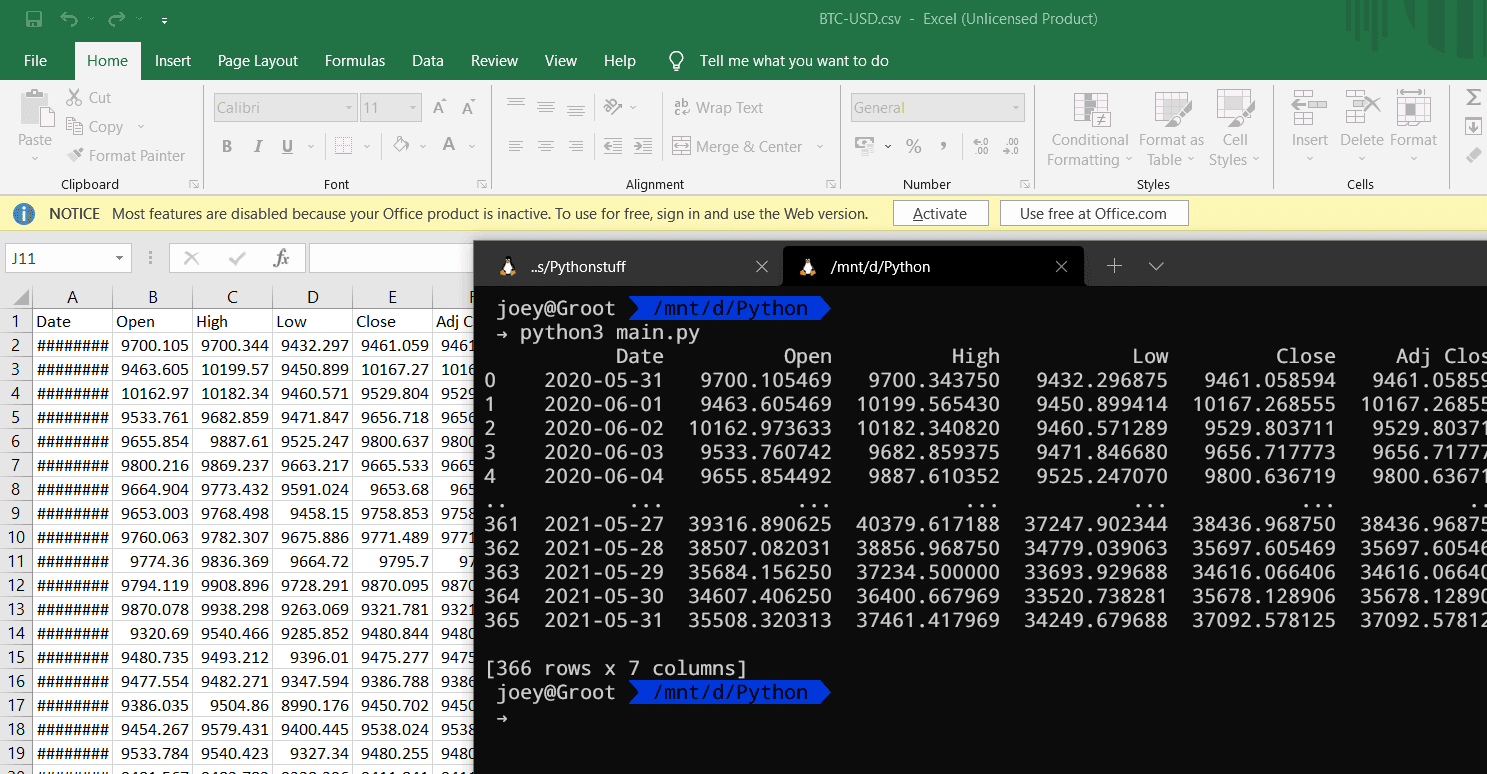
Task: Click the Activate button
Action: coord(939,213)
